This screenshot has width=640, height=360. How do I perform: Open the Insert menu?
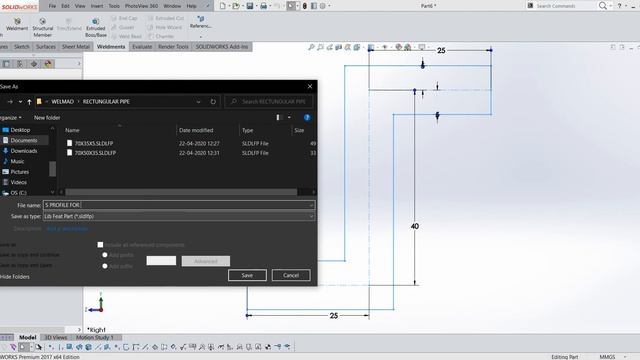click(x=97, y=6)
